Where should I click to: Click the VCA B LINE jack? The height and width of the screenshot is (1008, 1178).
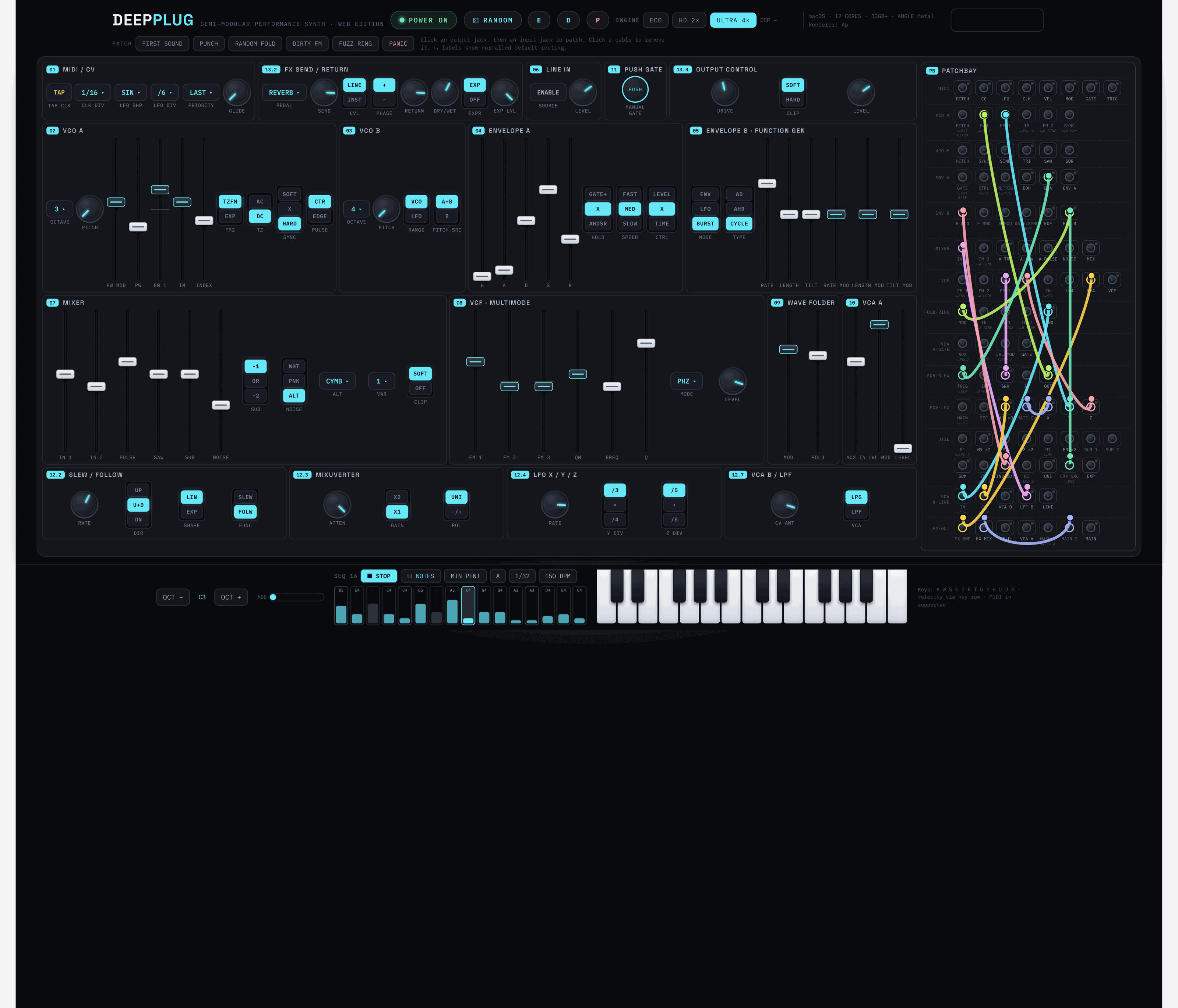[x=1048, y=496]
